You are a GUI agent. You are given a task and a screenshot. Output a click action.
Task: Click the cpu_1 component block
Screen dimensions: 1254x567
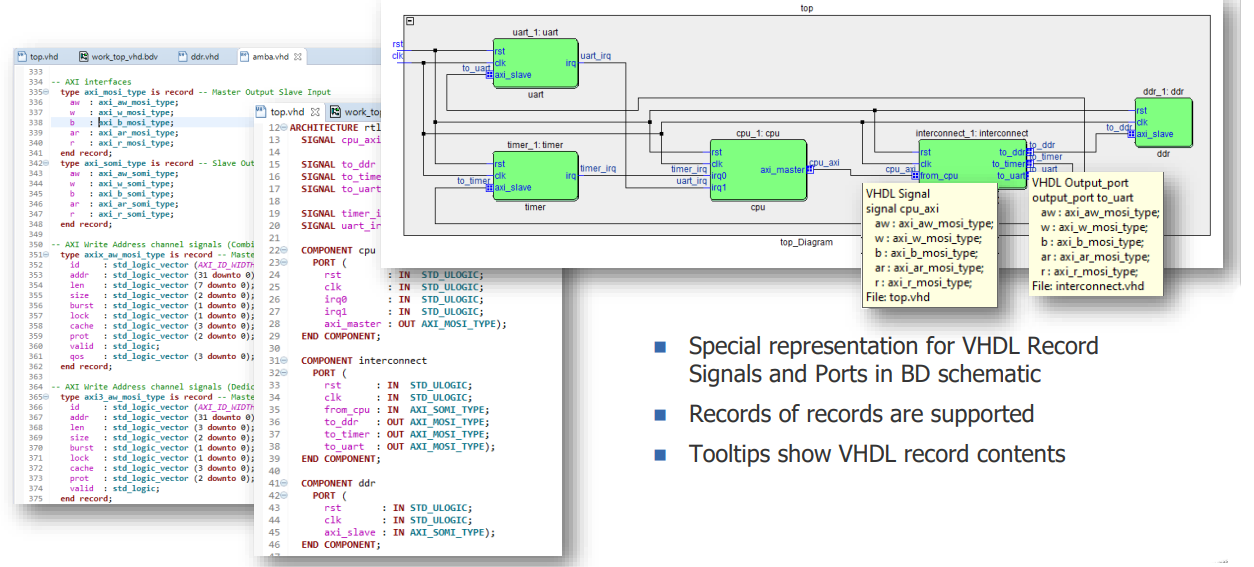coord(758,169)
